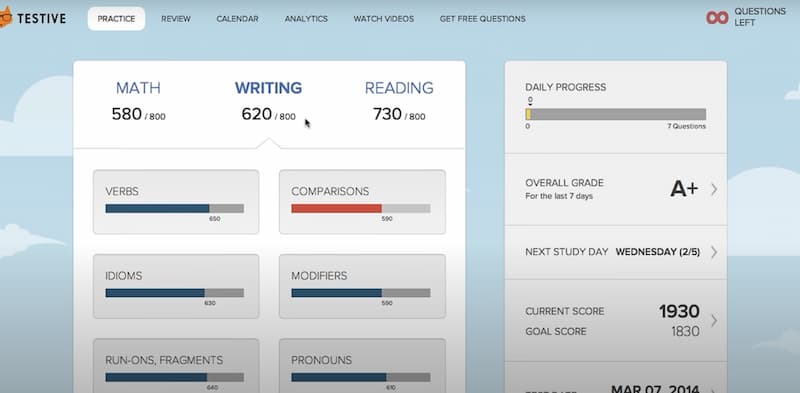Image resolution: width=800 pixels, height=393 pixels.
Task: Open the Calendar page
Action: [237, 19]
